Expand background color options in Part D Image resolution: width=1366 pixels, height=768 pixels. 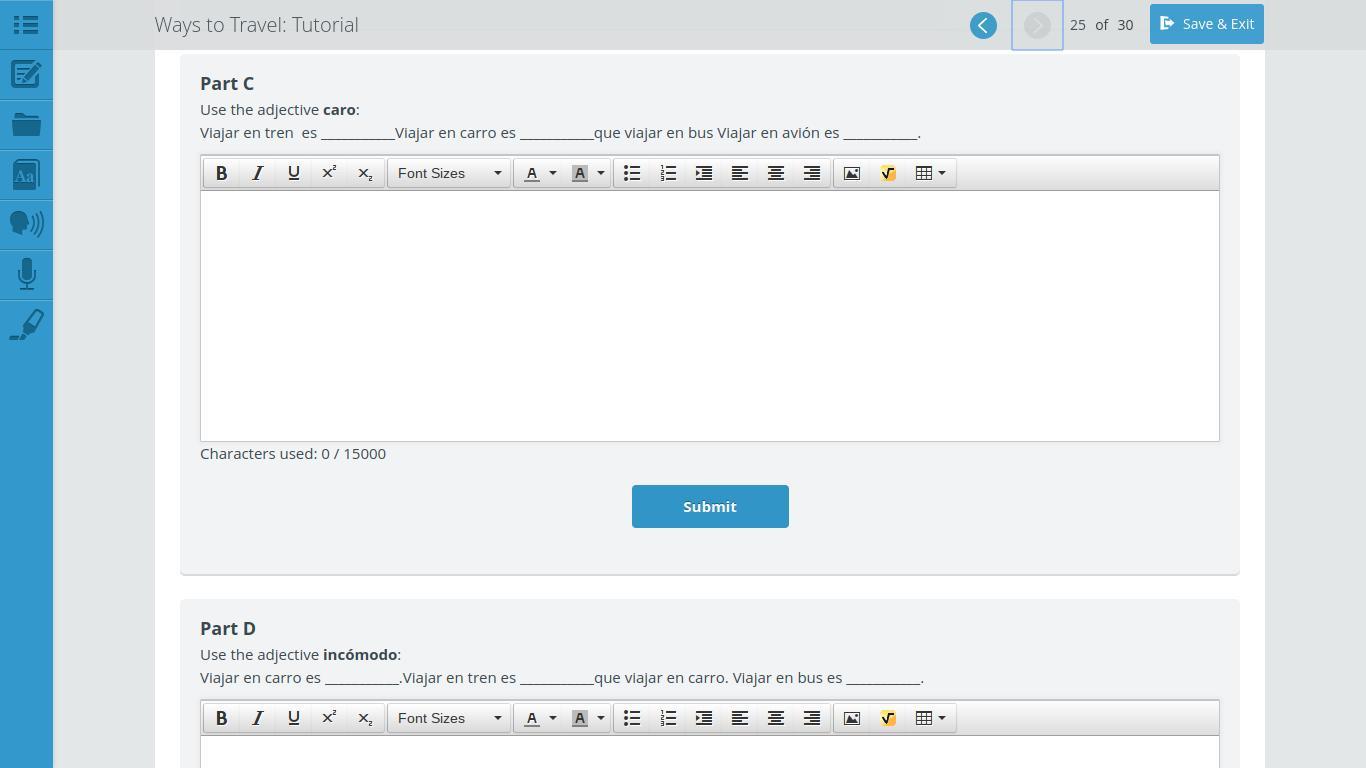[x=601, y=718]
